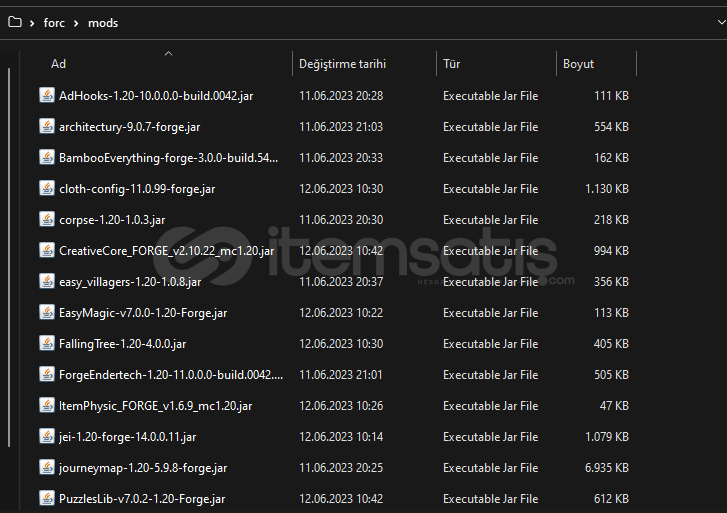Click the jei-1.20-forge jar file icon
This screenshot has height=513, width=727.
click(x=47, y=436)
